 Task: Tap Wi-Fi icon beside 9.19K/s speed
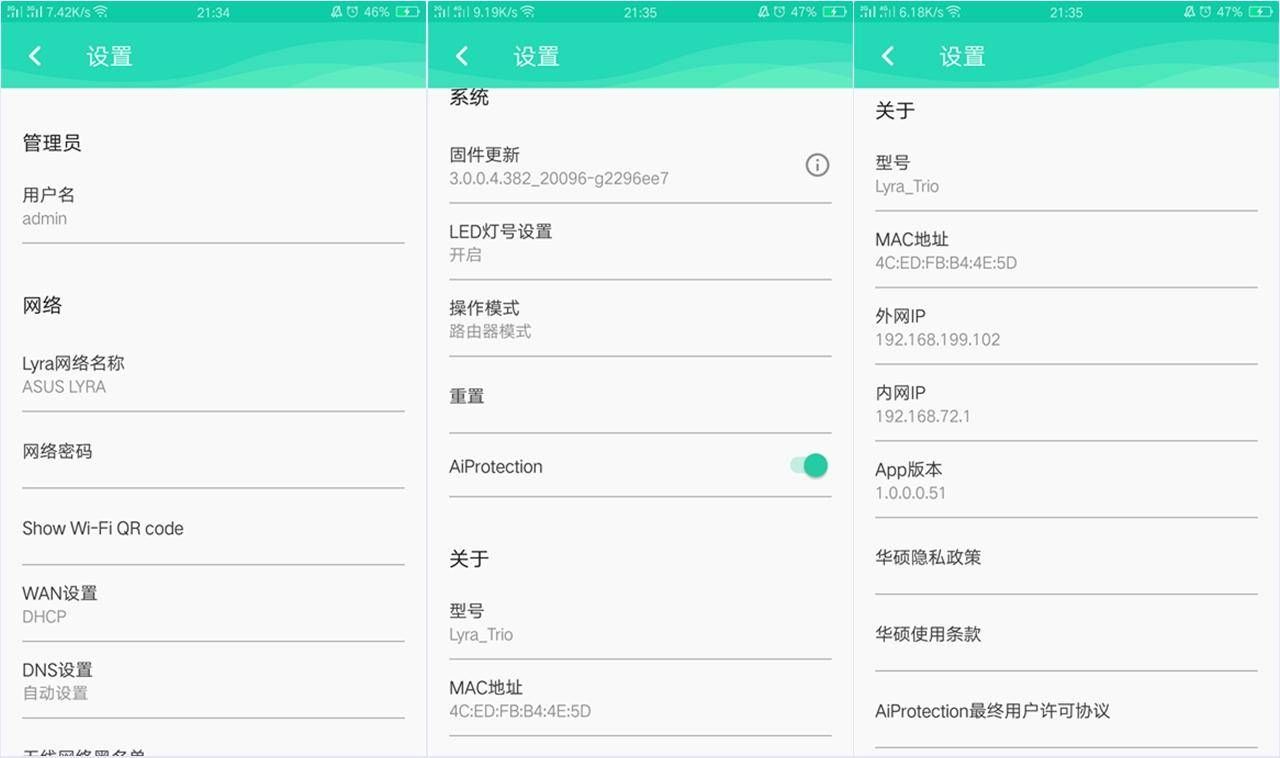click(x=527, y=12)
